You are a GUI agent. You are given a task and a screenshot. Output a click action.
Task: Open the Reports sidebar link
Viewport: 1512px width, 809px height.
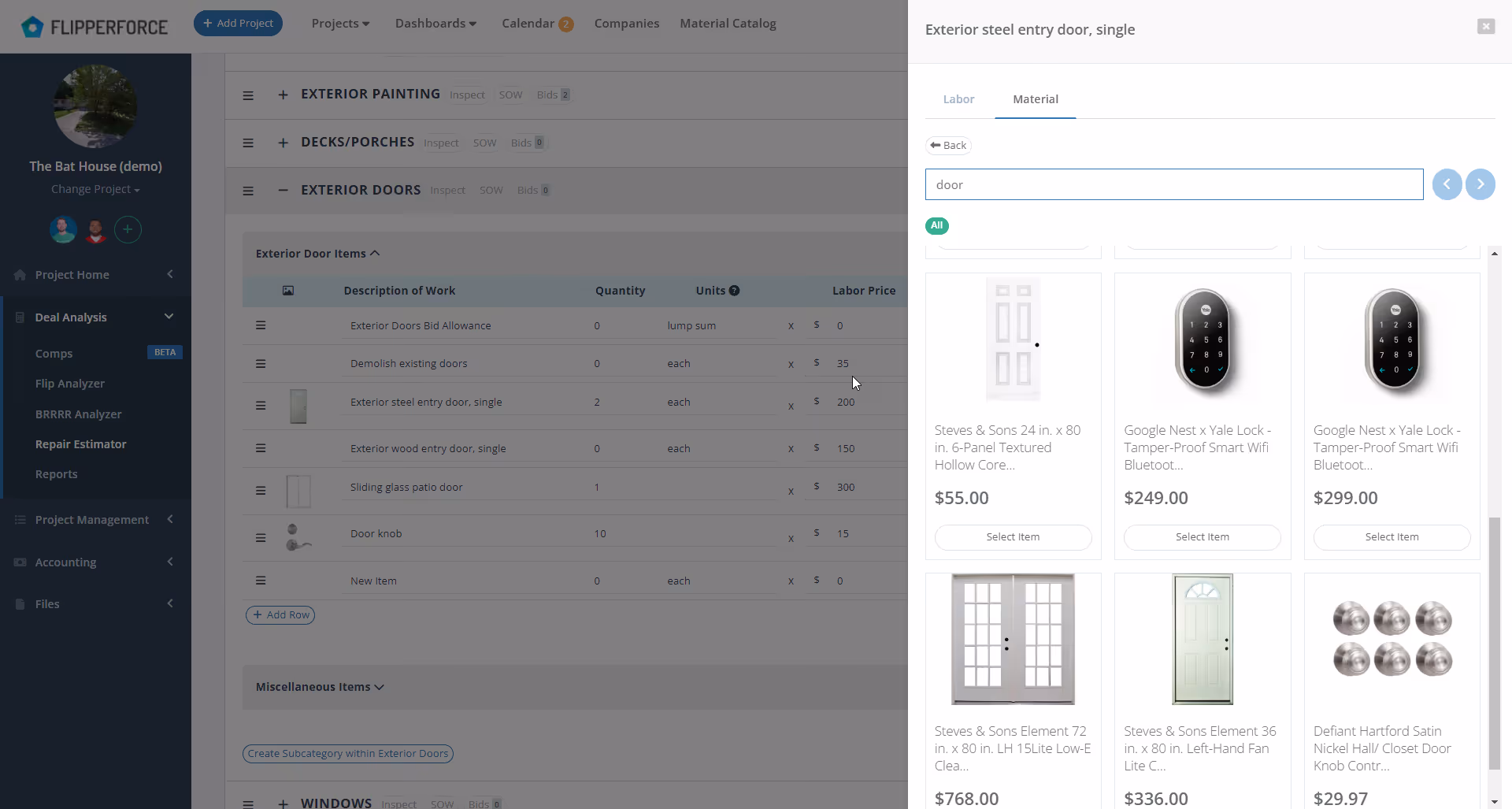56,474
